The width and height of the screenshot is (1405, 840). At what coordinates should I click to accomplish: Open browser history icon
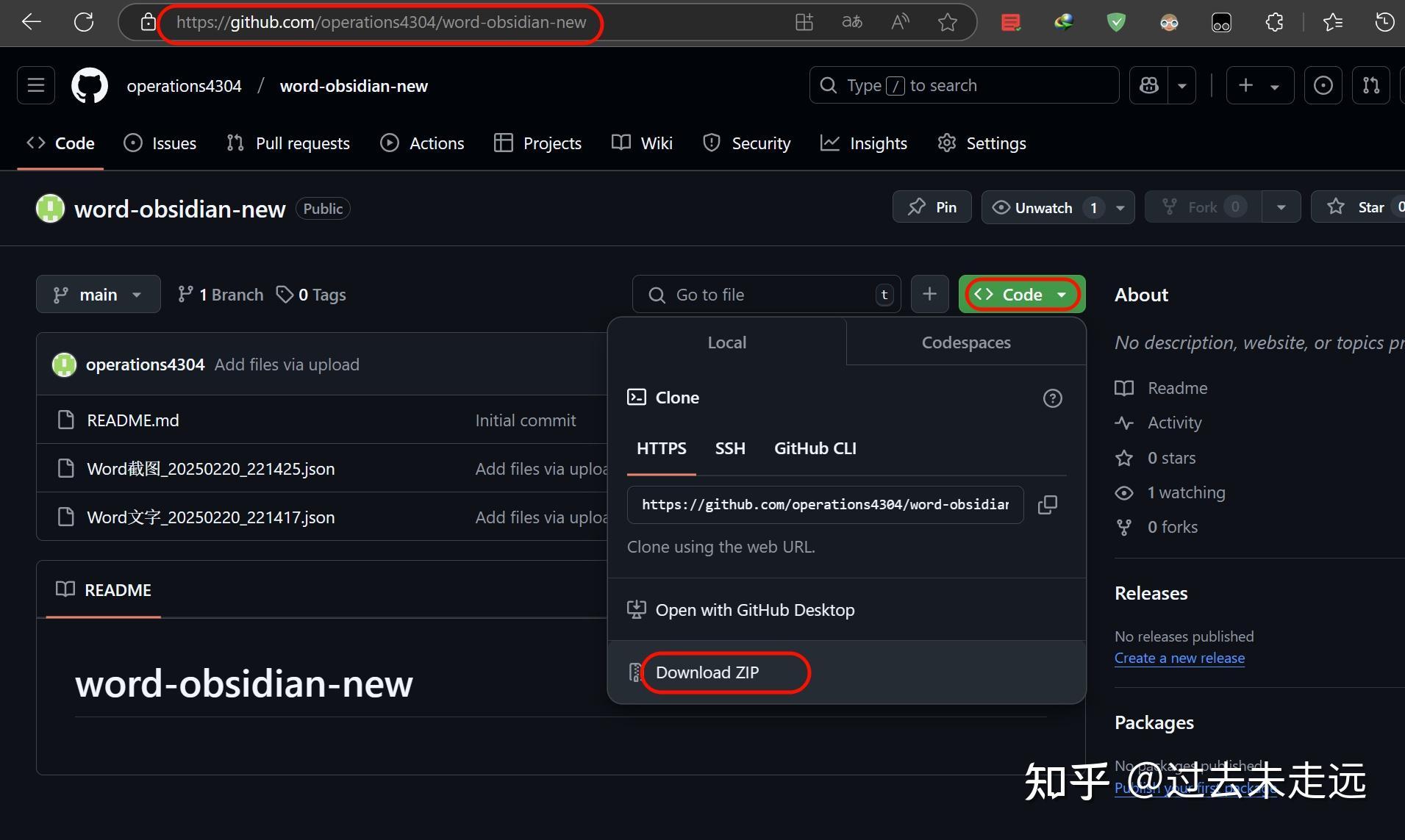(x=1386, y=22)
